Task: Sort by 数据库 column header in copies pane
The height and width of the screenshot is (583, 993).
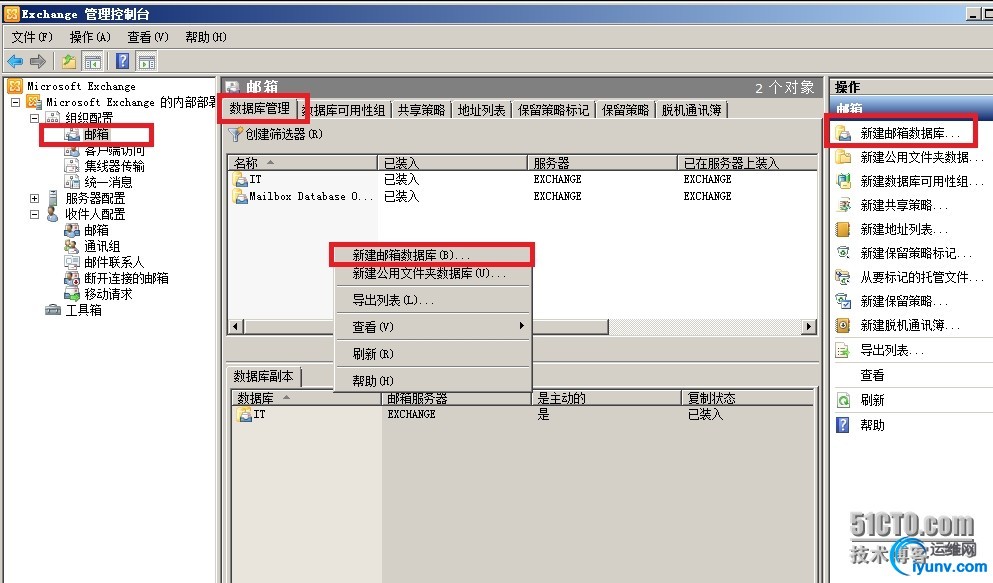Action: [307, 398]
